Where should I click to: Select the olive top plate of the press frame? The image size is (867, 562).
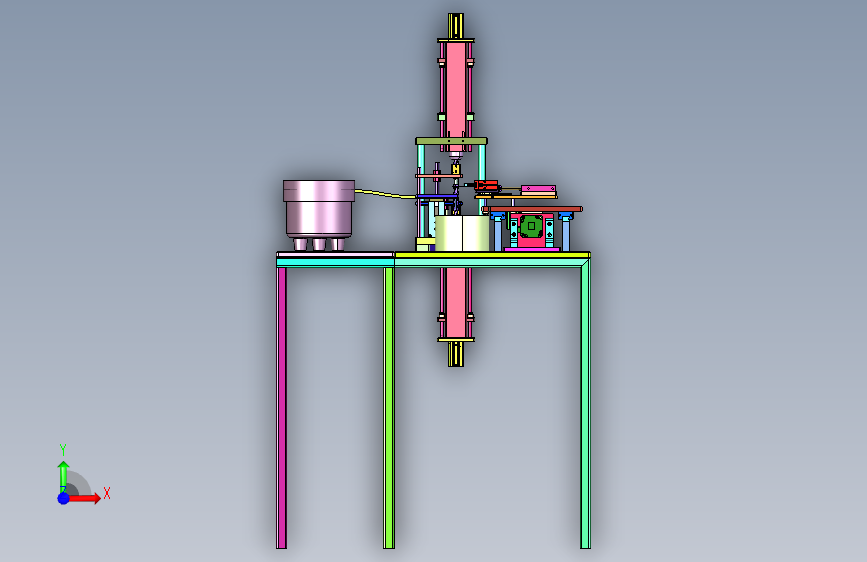(451, 141)
